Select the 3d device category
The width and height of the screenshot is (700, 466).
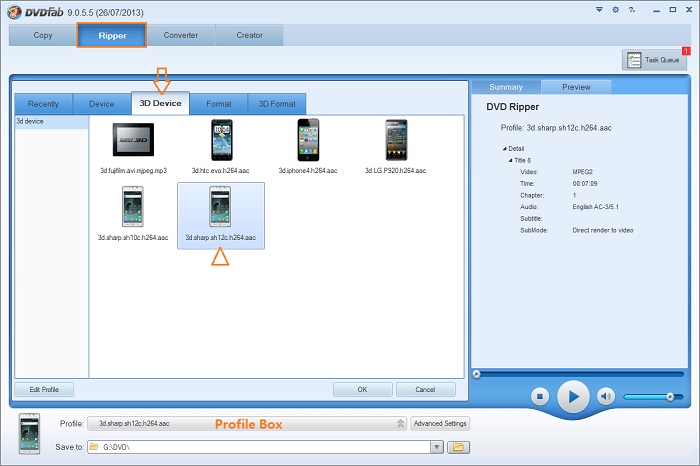pyautogui.click(x=51, y=121)
